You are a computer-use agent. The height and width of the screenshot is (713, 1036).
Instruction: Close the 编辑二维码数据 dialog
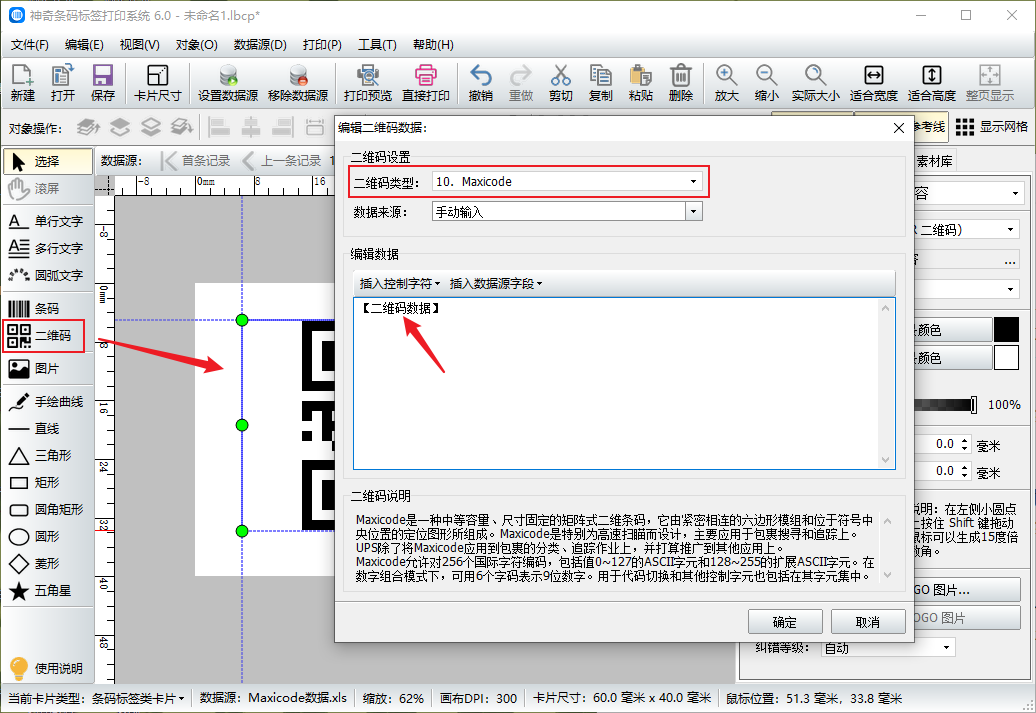pos(899,128)
